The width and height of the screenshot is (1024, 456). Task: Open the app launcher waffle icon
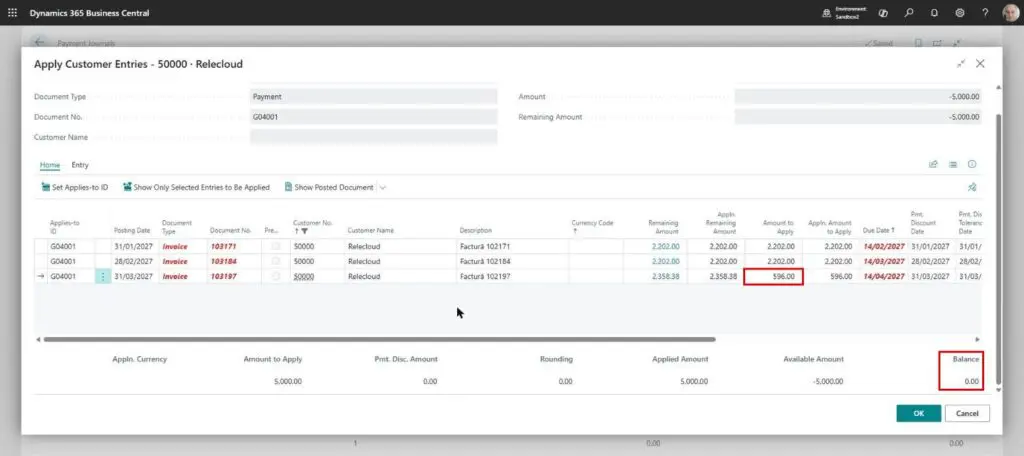pyautogui.click(x=12, y=12)
